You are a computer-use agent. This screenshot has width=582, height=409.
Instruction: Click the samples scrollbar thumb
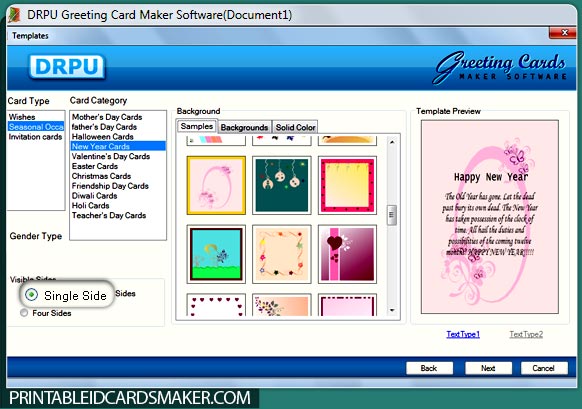[392, 215]
